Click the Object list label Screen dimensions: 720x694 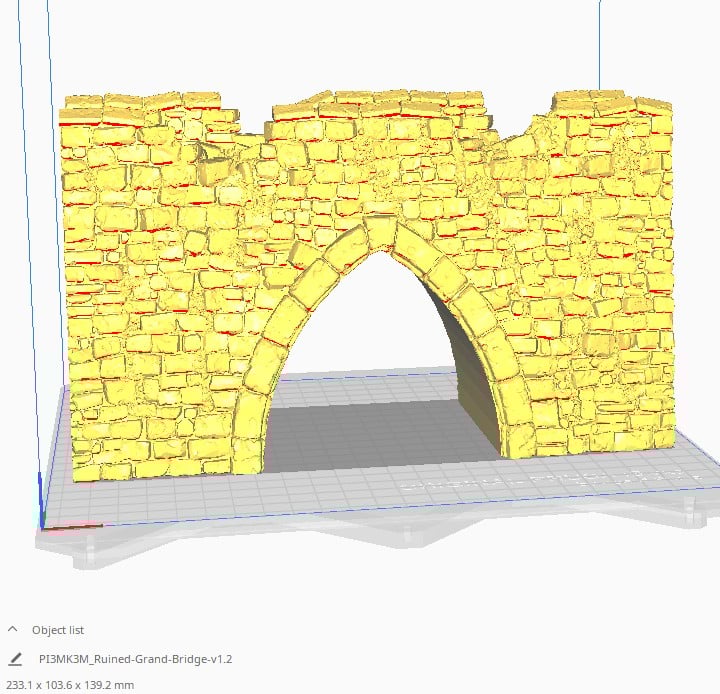pos(58,630)
